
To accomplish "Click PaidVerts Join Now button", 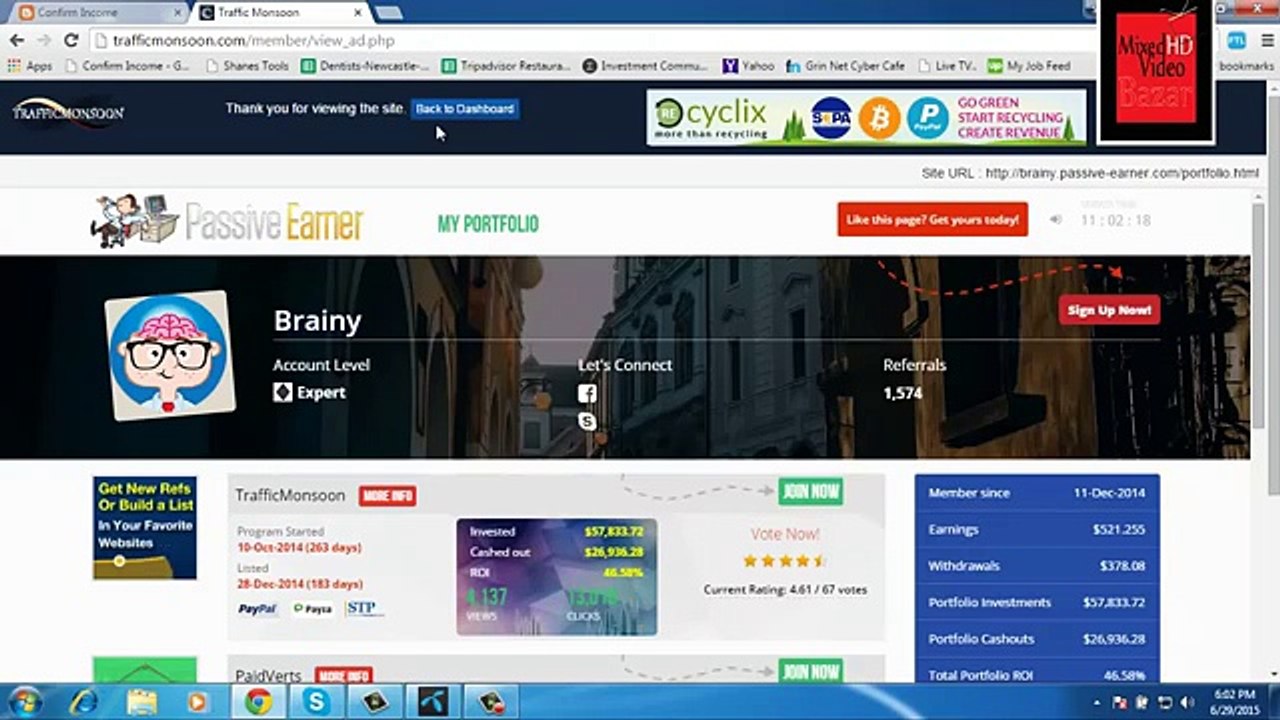I will pyautogui.click(x=810, y=671).
